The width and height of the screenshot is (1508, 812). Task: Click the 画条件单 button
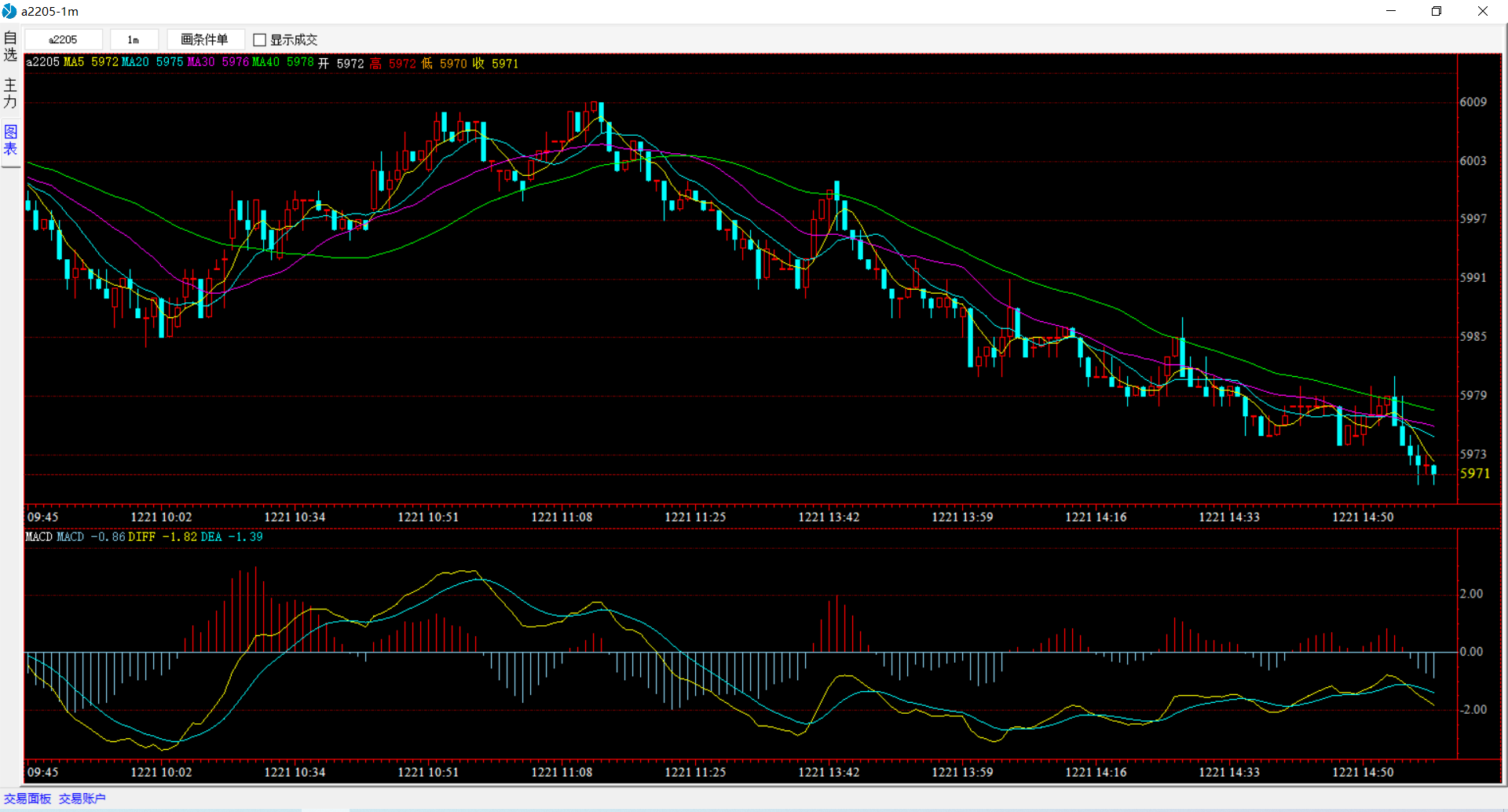[204, 39]
